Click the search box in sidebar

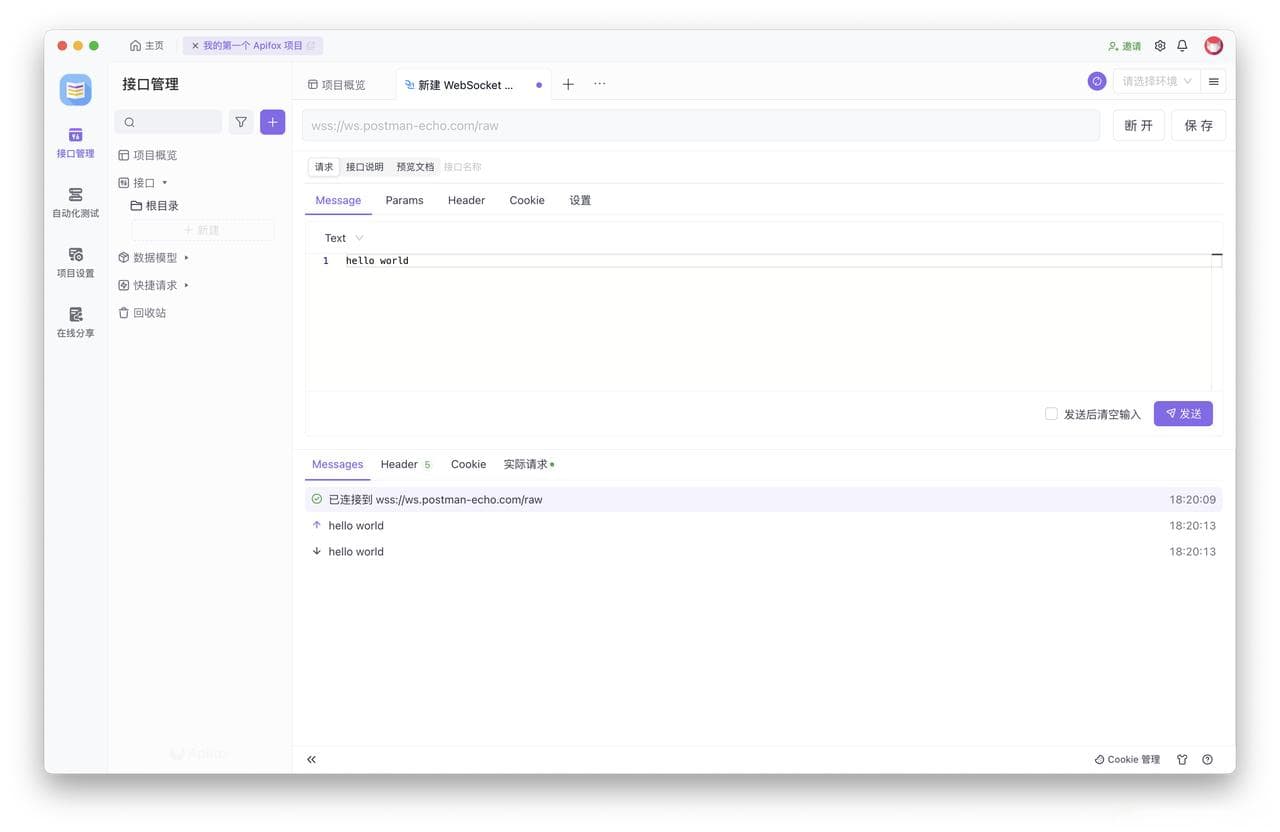pos(168,122)
